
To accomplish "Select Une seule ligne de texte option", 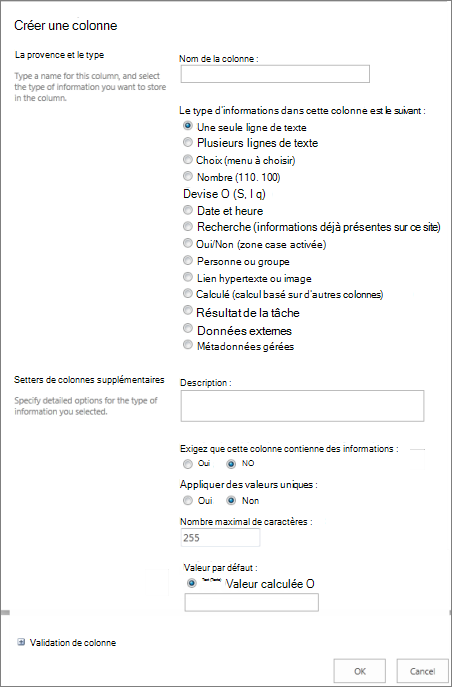I will click(x=188, y=126).
